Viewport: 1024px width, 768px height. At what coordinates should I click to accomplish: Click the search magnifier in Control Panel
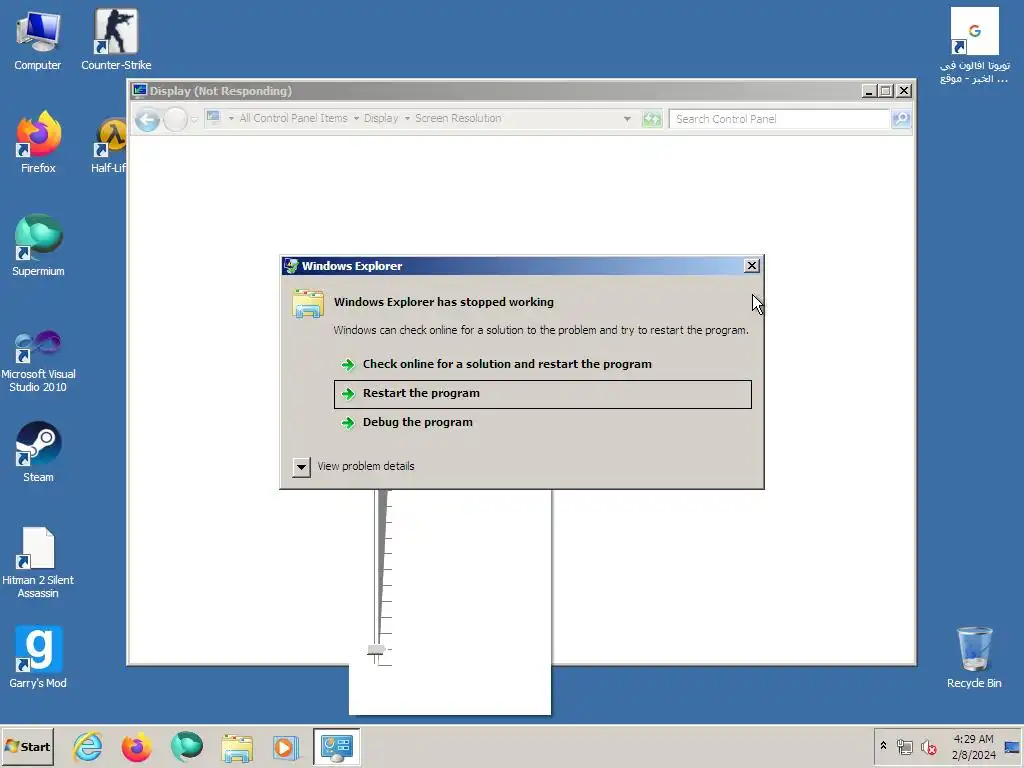coord(901,119)
